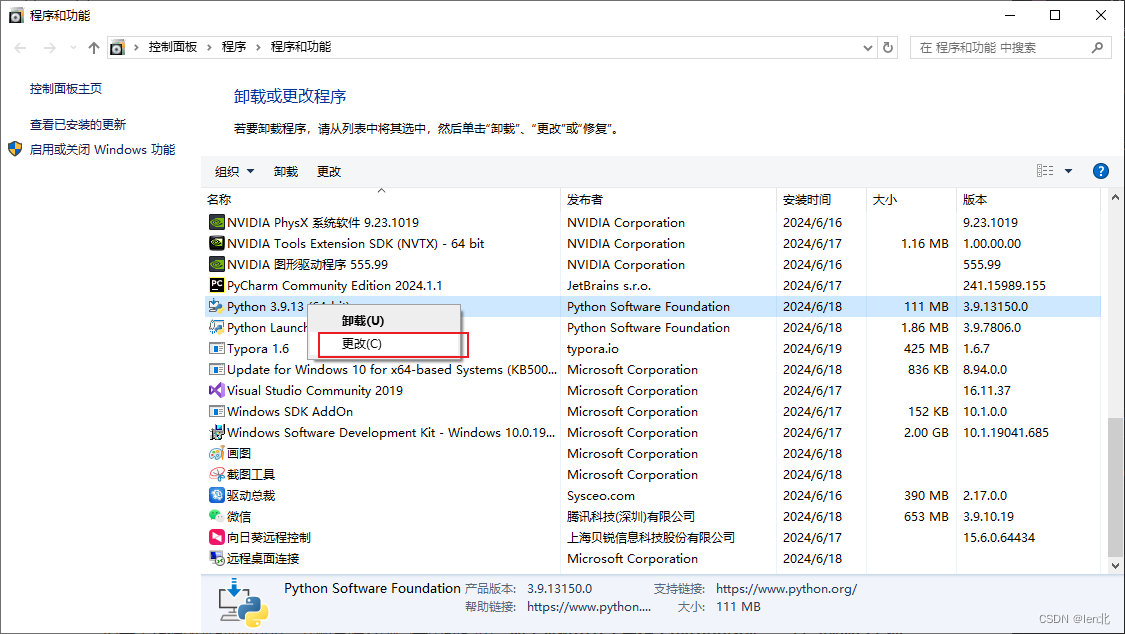Open 控制面板主页 link
The image size is (1125, 634).
click(66, 88)
